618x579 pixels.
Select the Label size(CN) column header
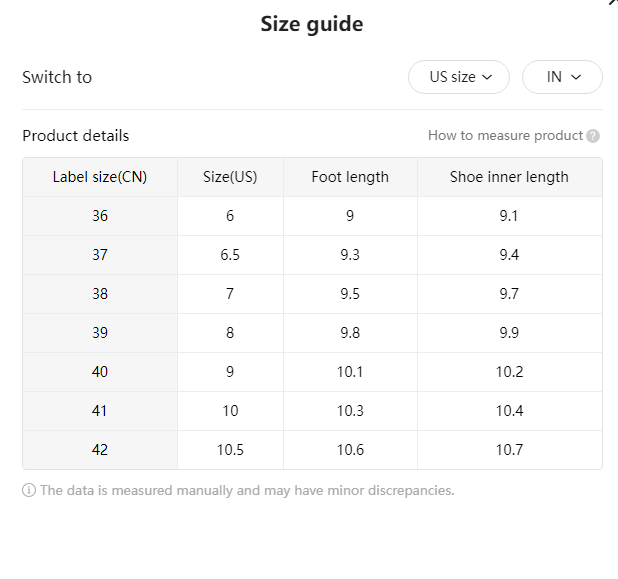[100, 177]
